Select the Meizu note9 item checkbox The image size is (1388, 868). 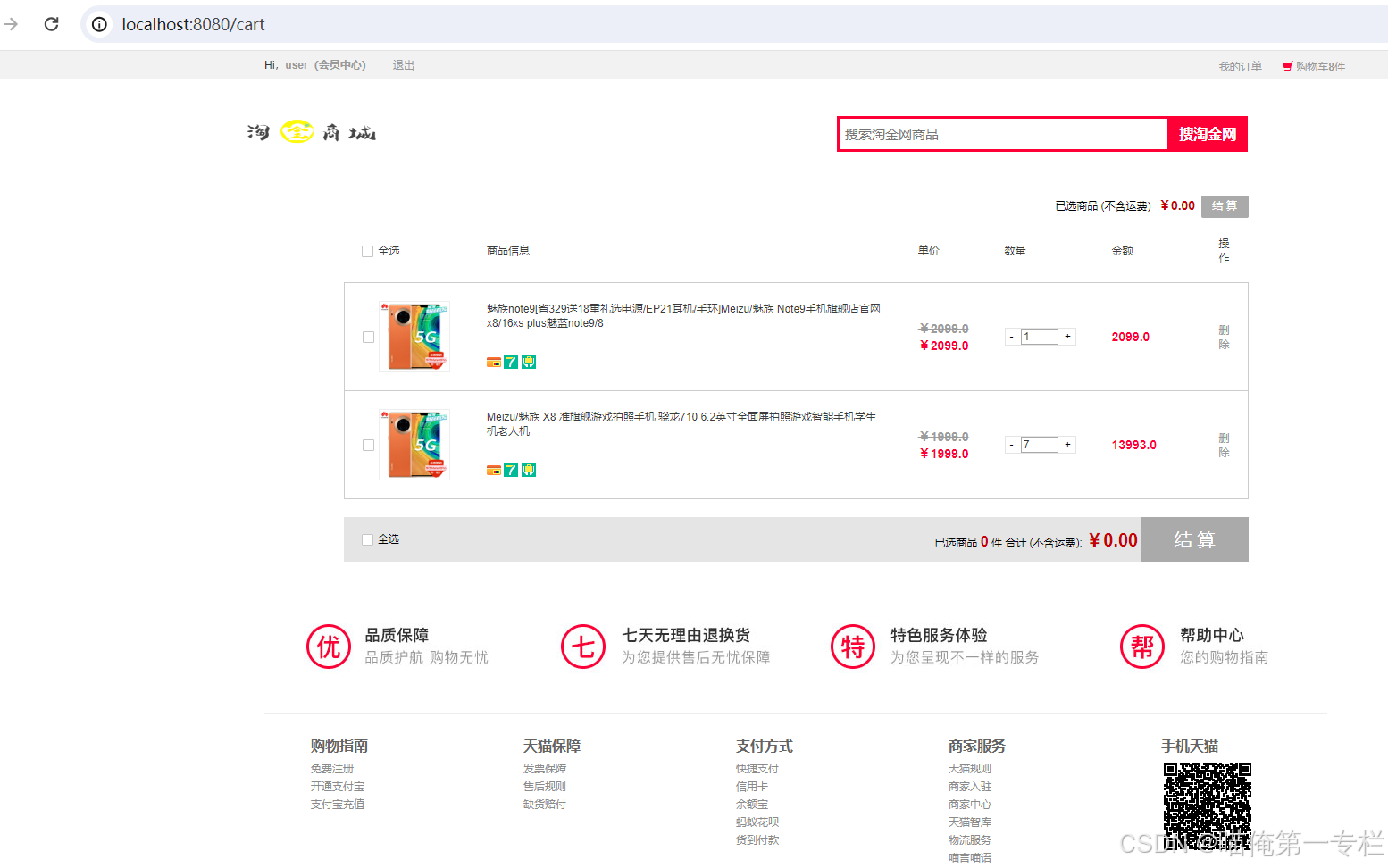tap(368, 337)
